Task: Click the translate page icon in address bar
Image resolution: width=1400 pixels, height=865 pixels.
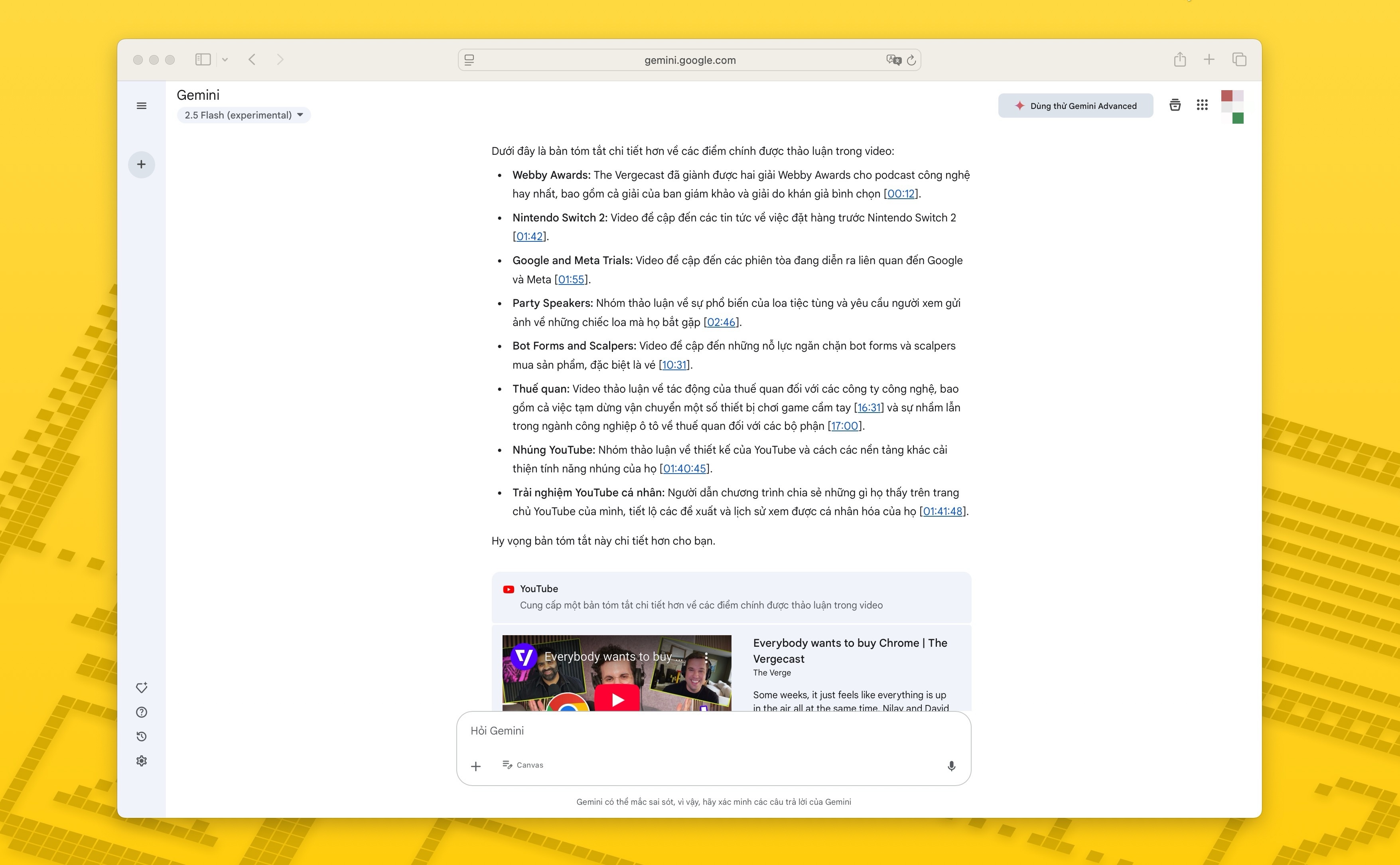Action: coord(893,60)
